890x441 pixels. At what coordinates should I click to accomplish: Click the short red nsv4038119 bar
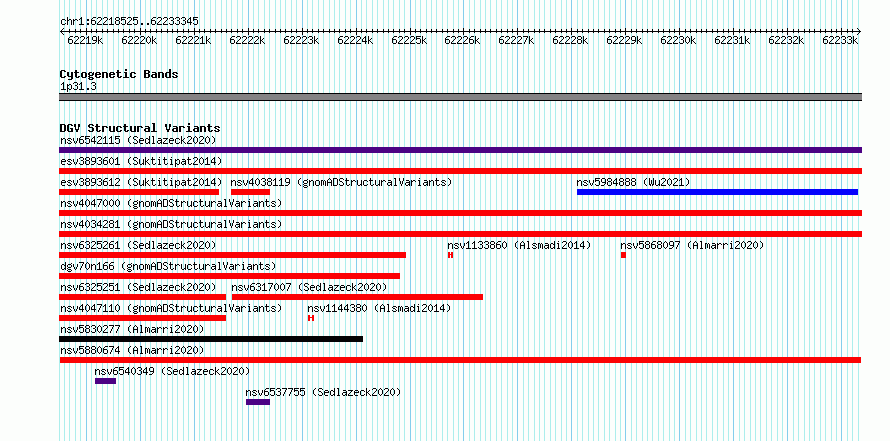[250, 192]
